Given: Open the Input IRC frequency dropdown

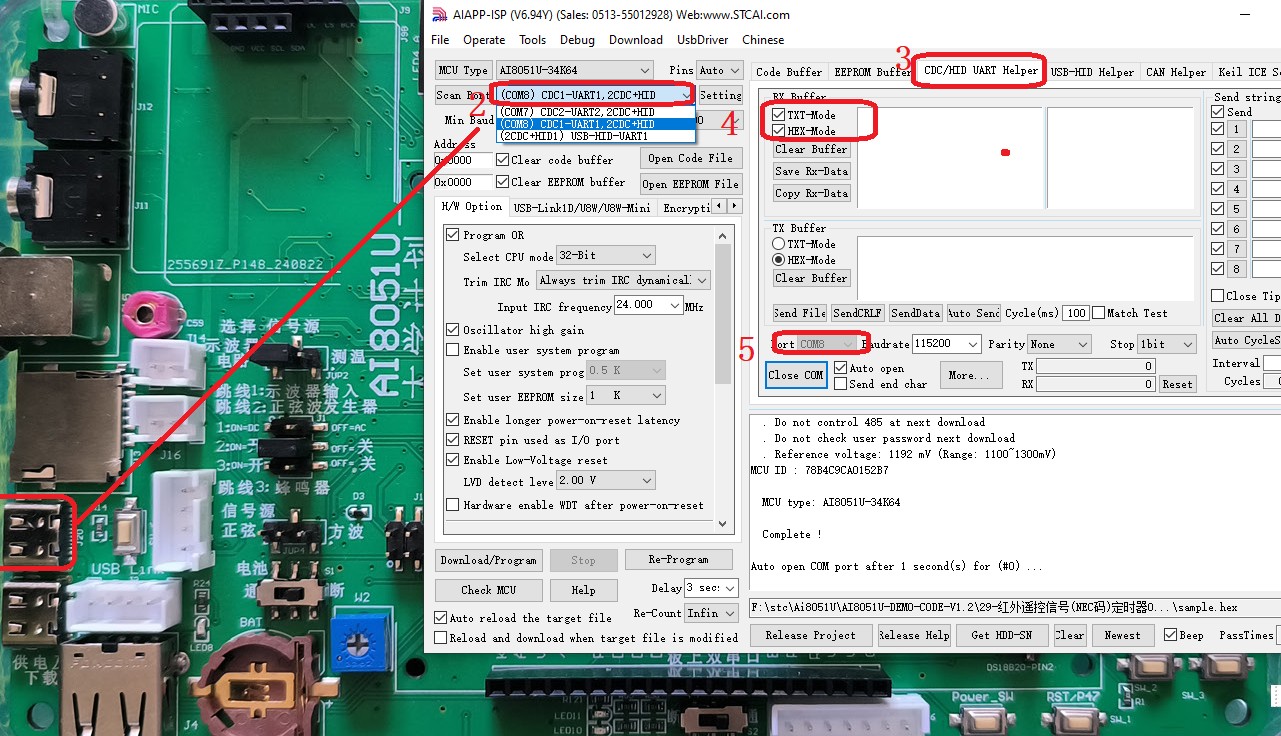Looking at the screenshot, I should [675, 306].
